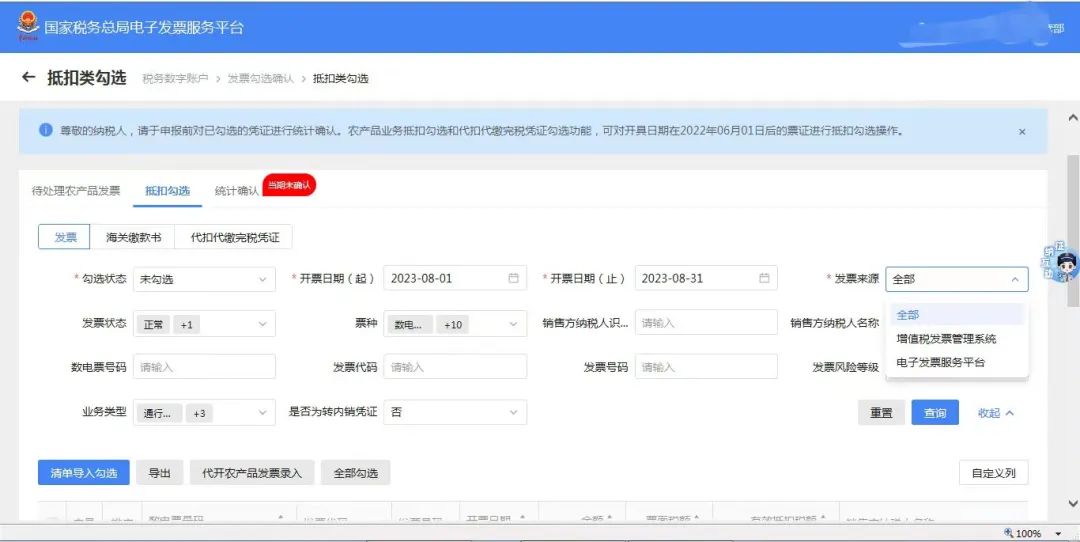Click the 全部勾选 button
This screenshot has height=542, width=1080.
click(355, 472)
